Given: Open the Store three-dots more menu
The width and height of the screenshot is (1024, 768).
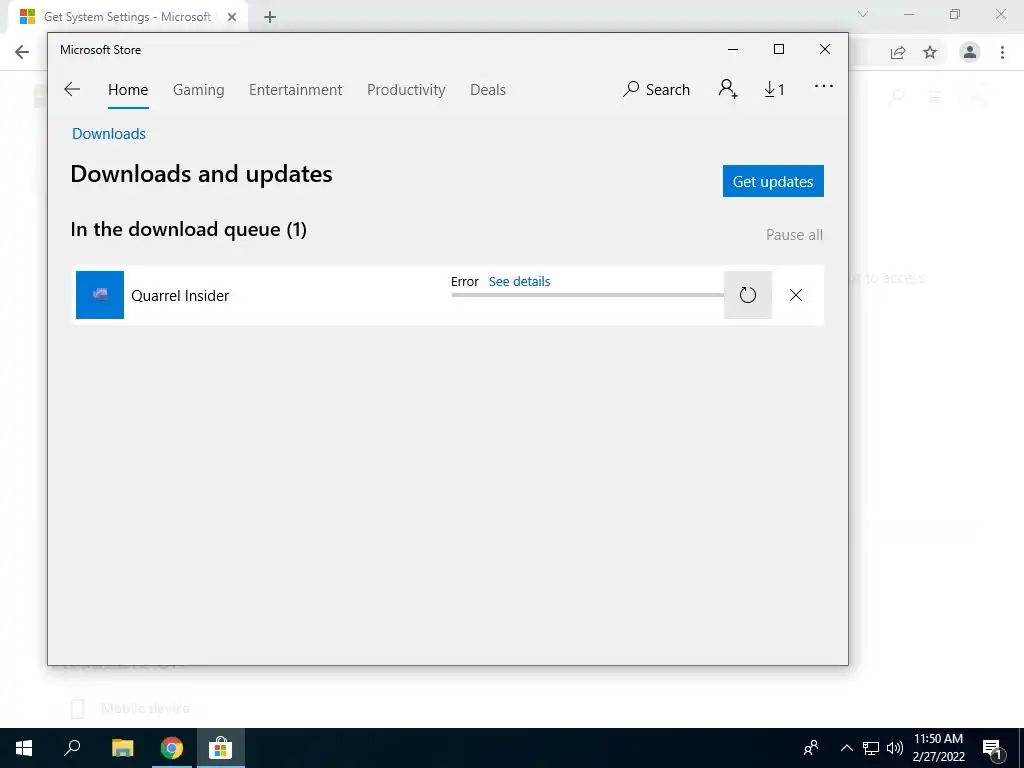Looking at the screenshot, I should click(x=824, y=86).
